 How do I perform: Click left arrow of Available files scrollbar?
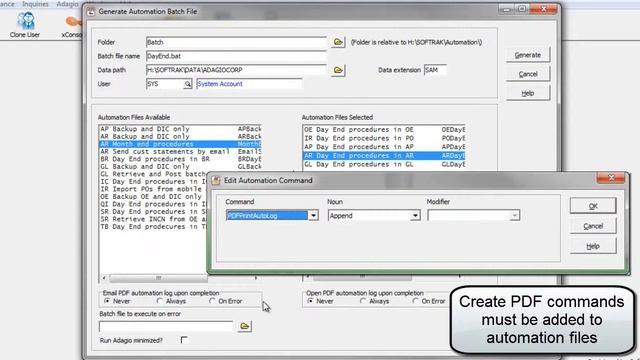tap(104, 278)
